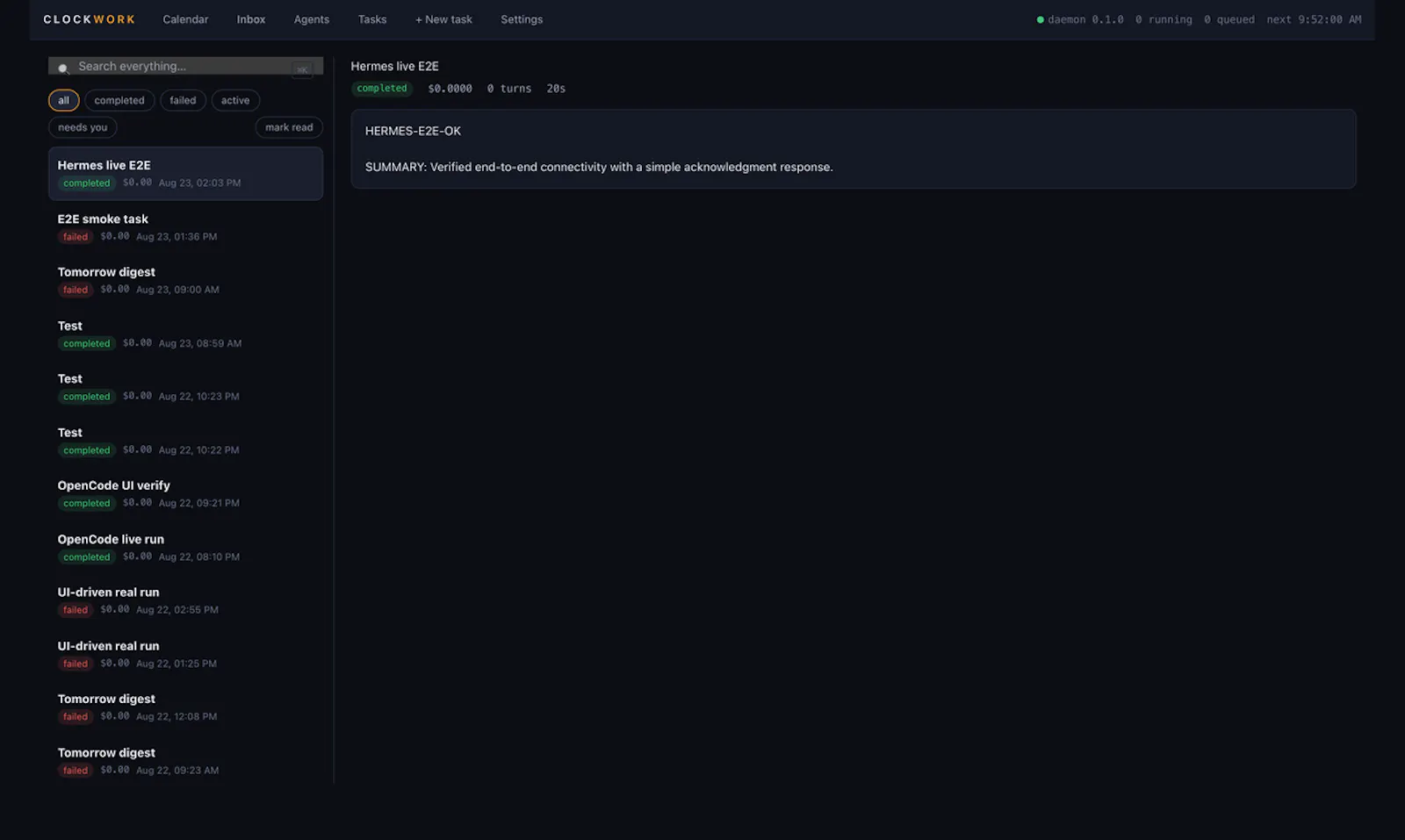Switch to the Tasks page

[372, 19]
